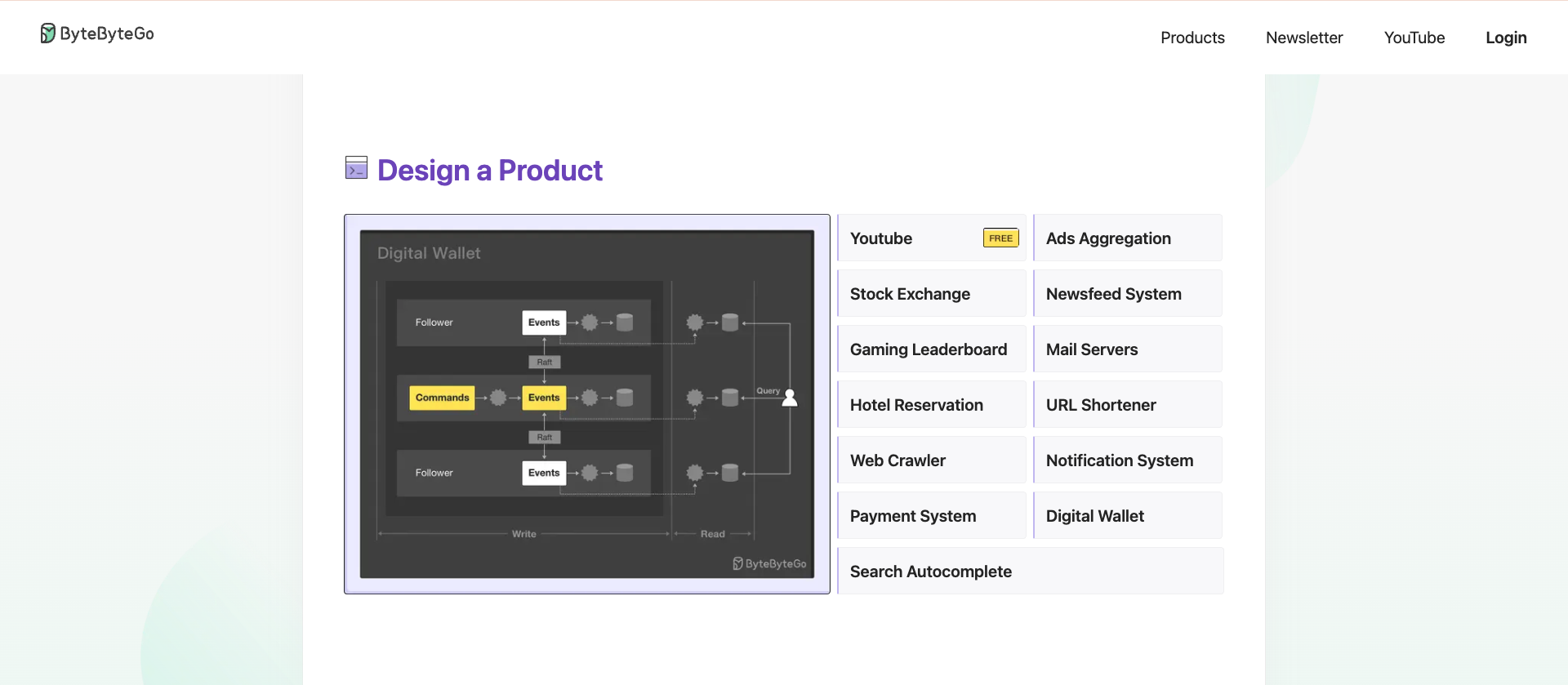The height and width of the screenshot is (685, 1568).
Task: Select the Youtube design topic
Action: coord(932,238)
